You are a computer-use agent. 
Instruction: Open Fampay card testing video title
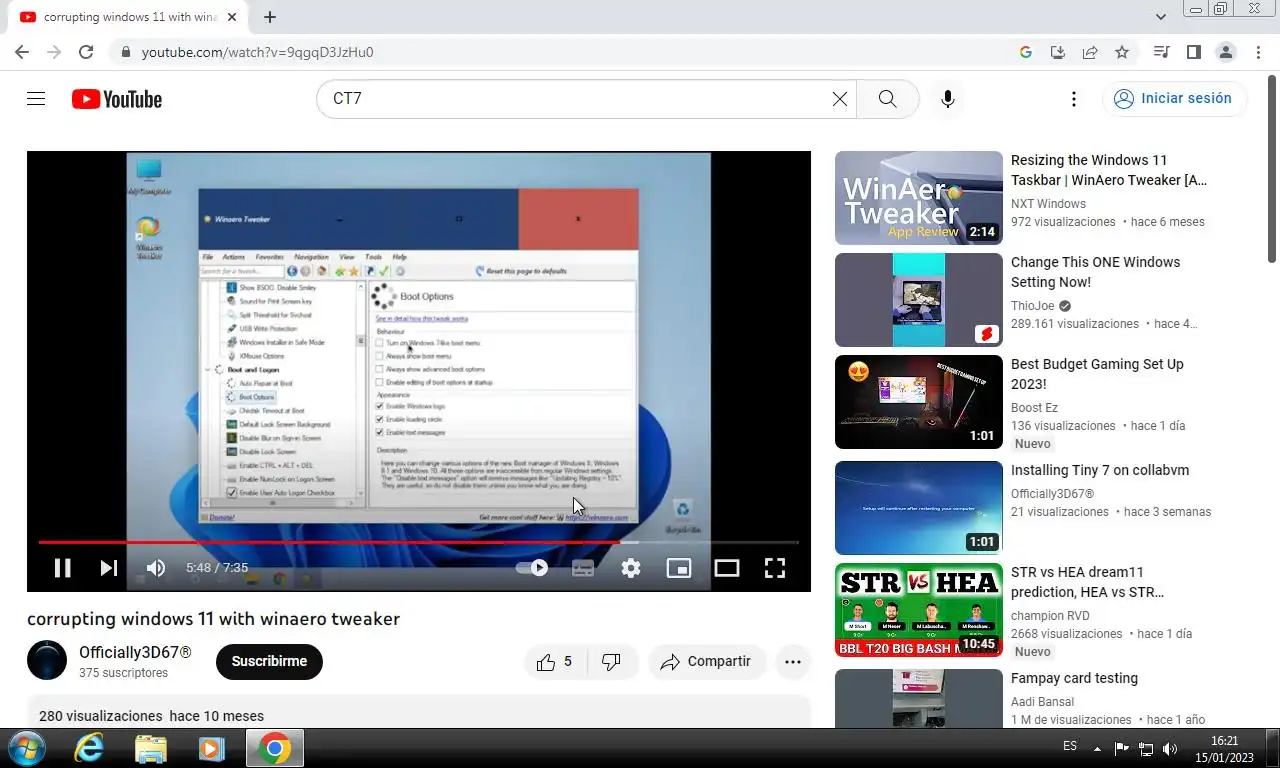click(1074, 678)
